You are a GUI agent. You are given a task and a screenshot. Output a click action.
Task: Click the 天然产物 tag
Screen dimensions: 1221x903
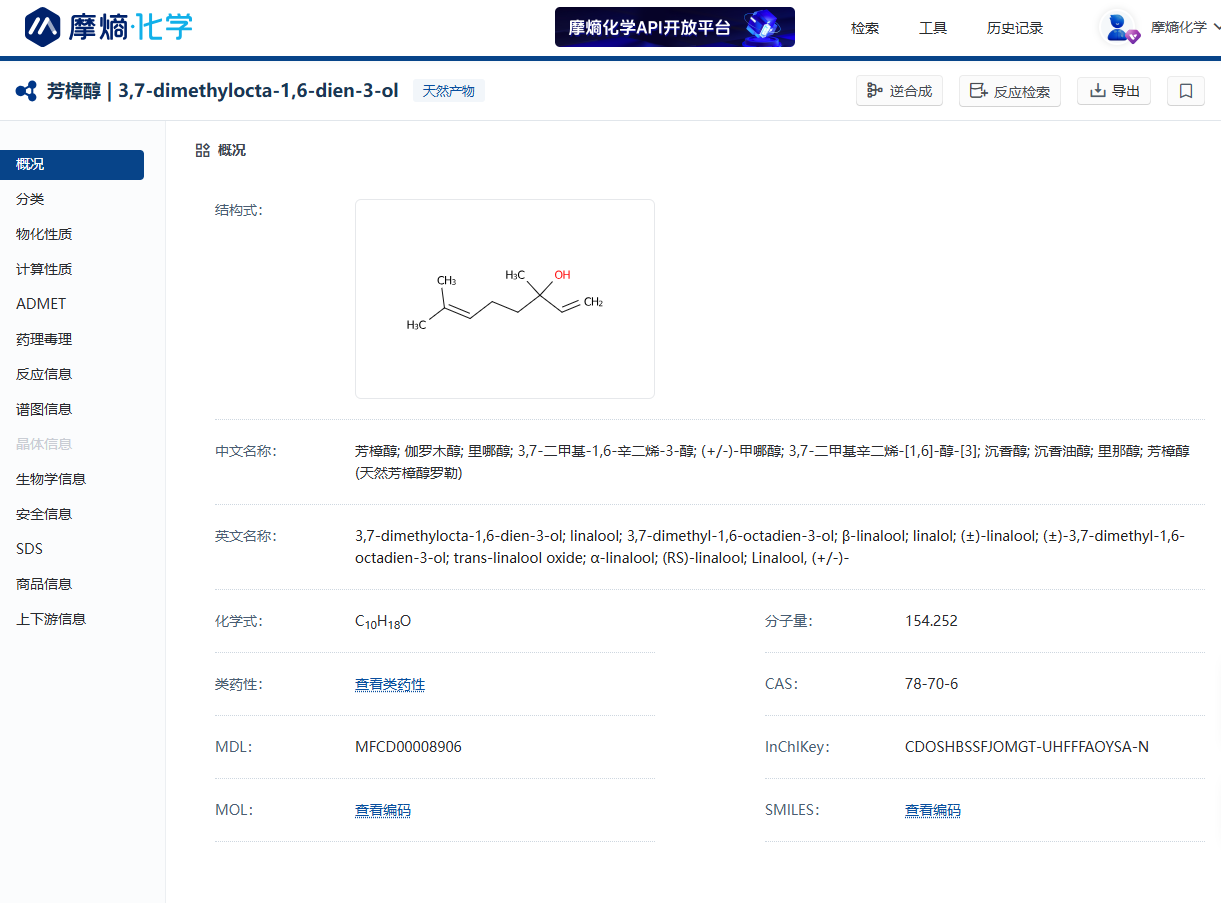coord(448,91)
